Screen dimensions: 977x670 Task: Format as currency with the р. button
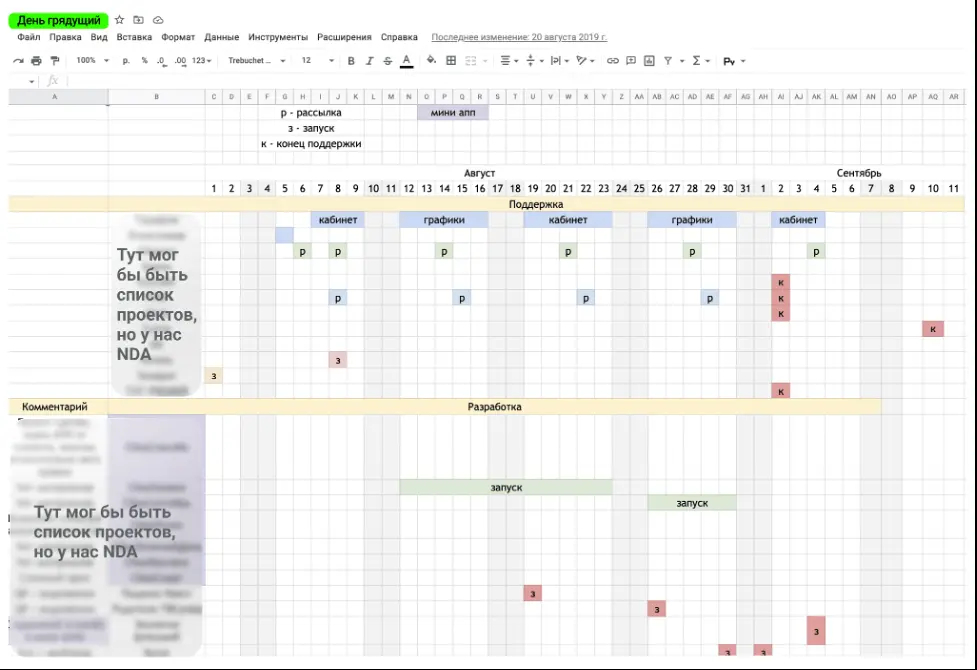click(126, 60)
